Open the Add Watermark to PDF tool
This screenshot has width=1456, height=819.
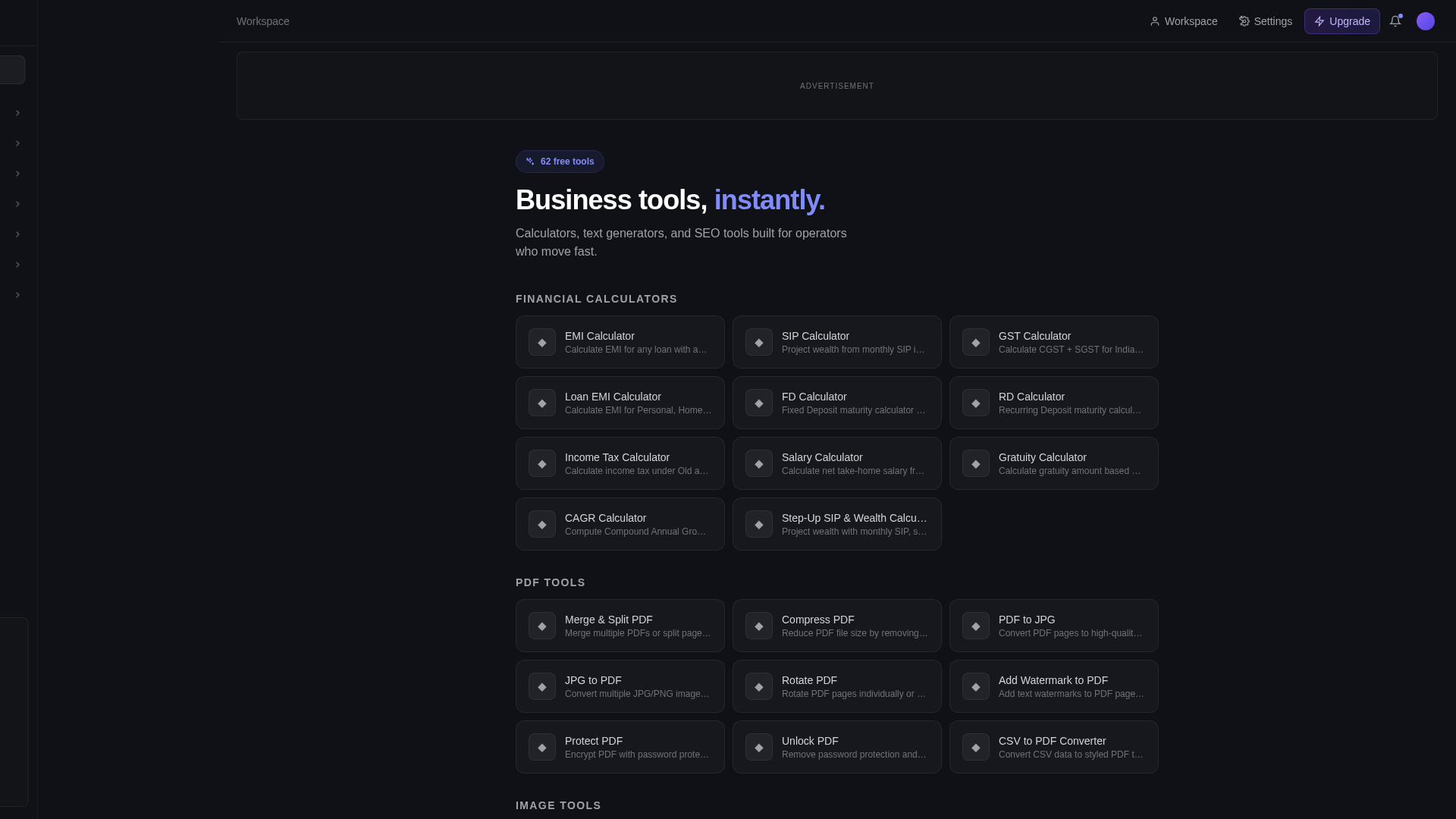(x=1054, y=686)
